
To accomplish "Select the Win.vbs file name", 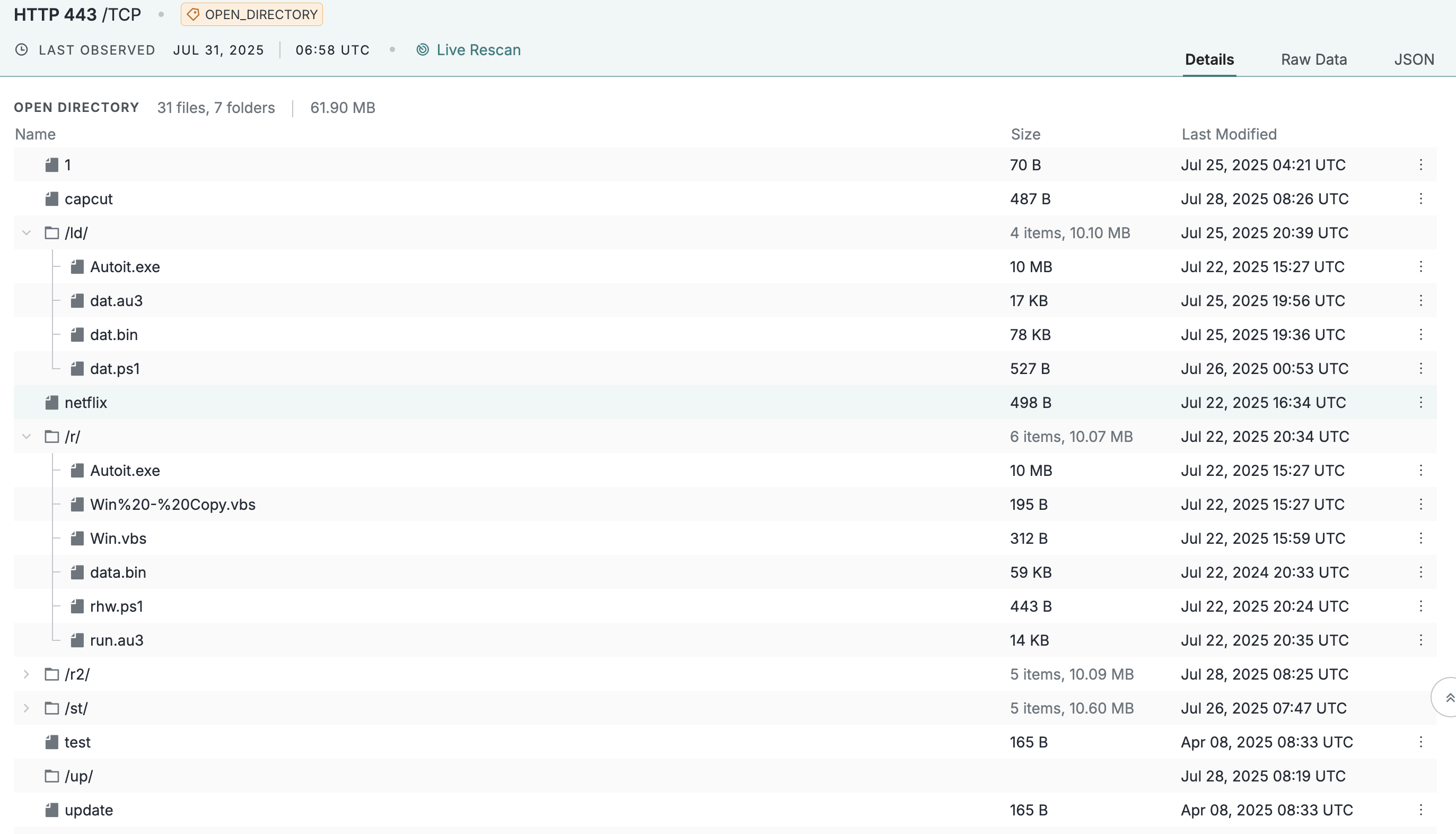I will (118, 538).
